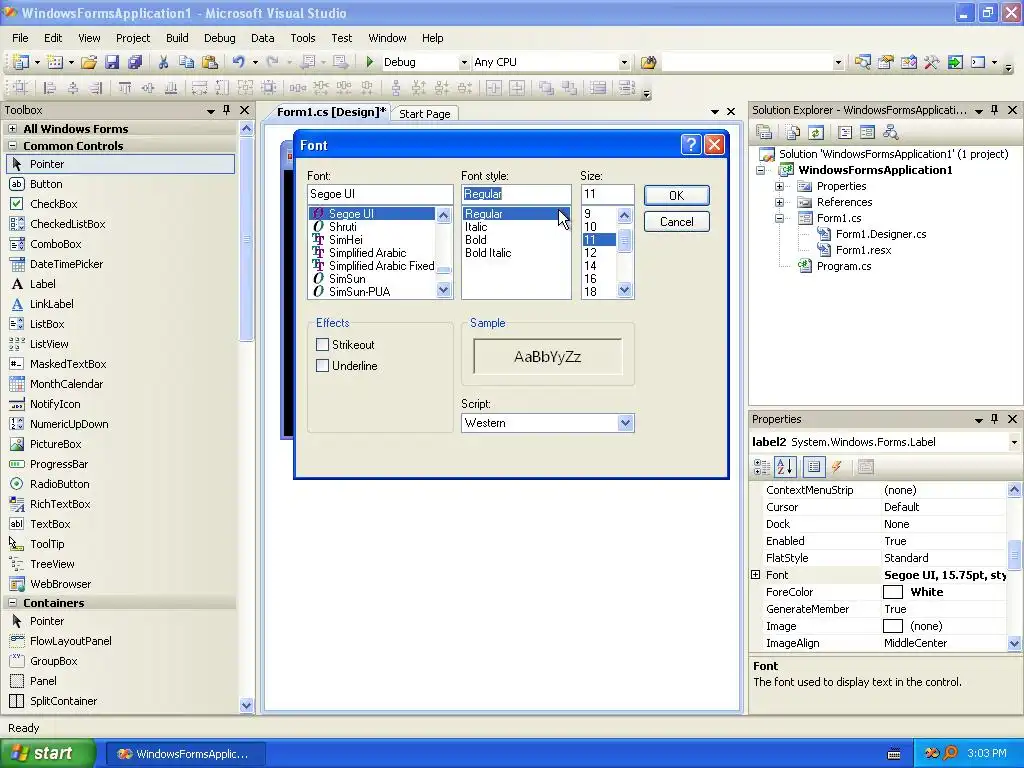Toggle auto-hide pin on Solution Explorer
The width and height of the screenshot is (1024, 768).
click(x=995, y=110)
